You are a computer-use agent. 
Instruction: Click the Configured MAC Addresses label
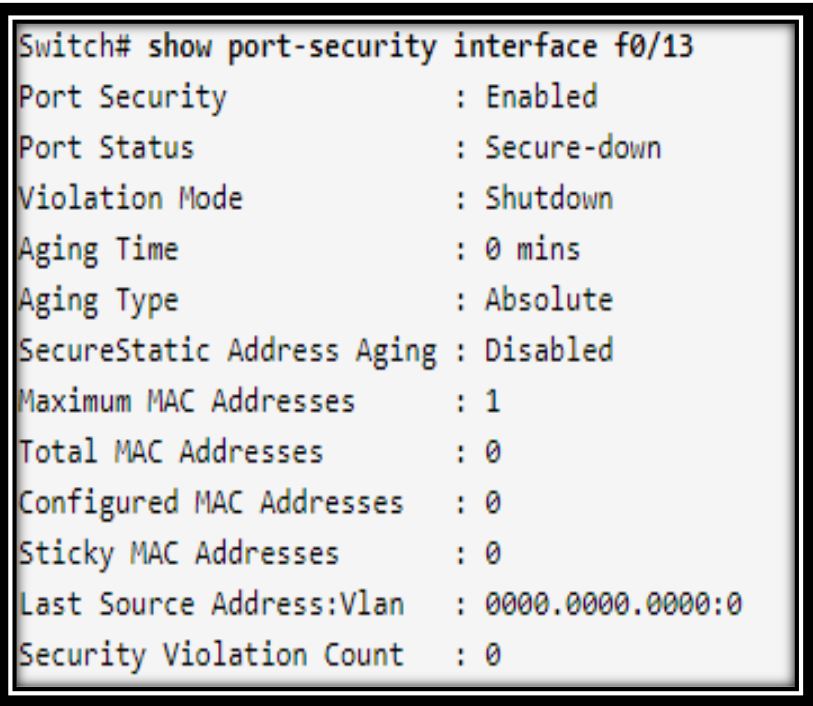click(211, 504)
